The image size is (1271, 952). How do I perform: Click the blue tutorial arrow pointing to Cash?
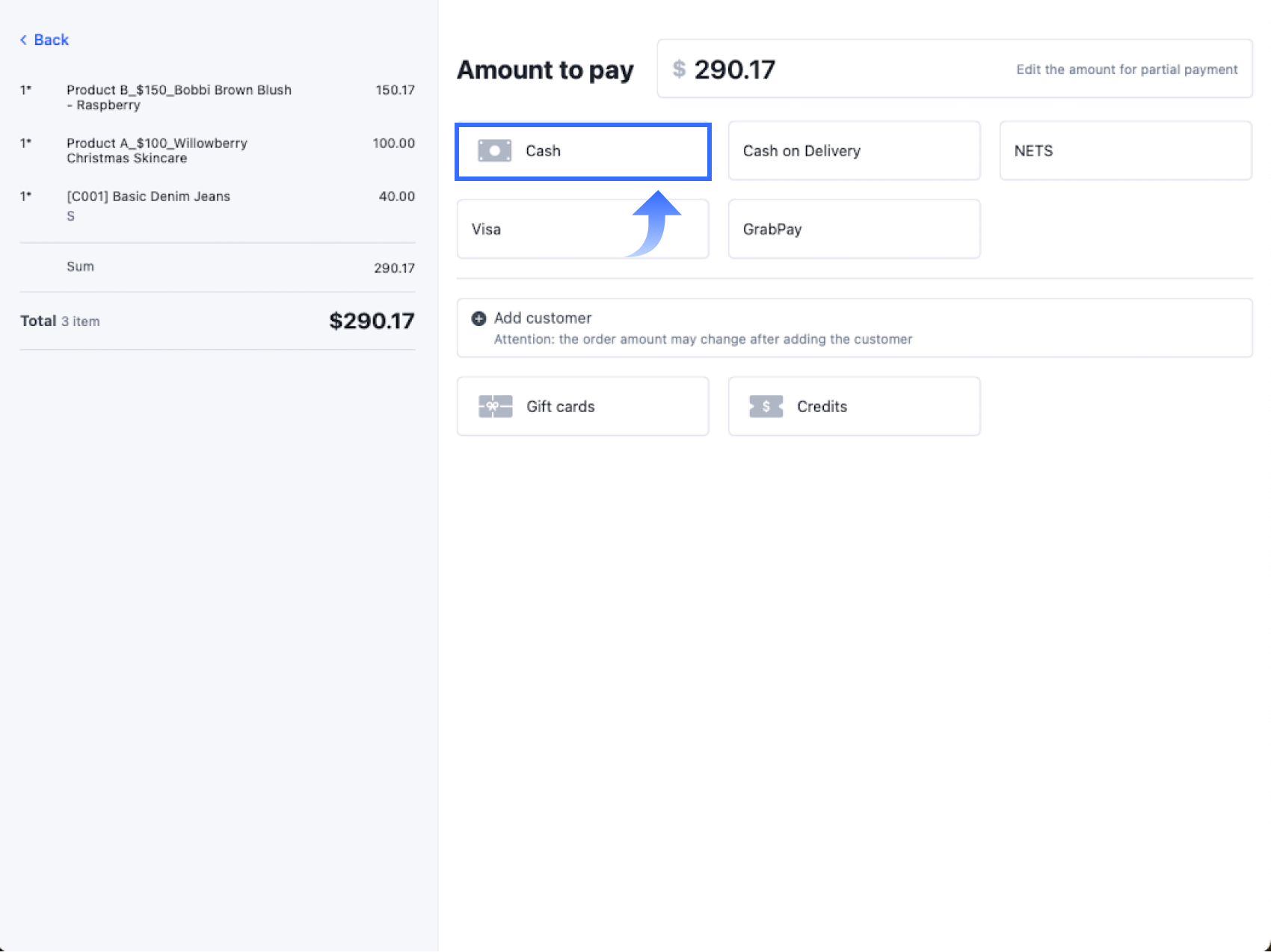click(x=655, y=223)
